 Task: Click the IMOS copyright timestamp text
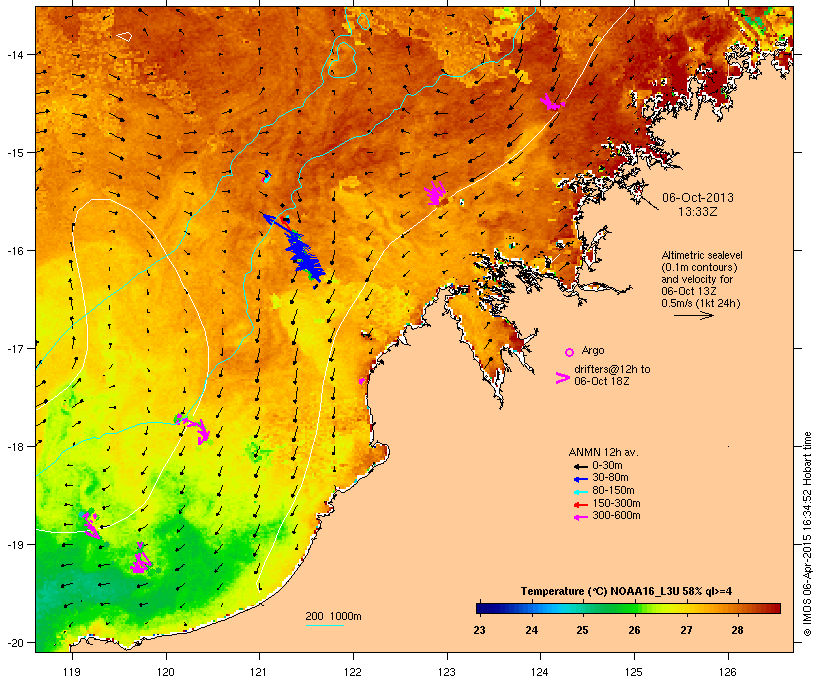click(806, 534)
